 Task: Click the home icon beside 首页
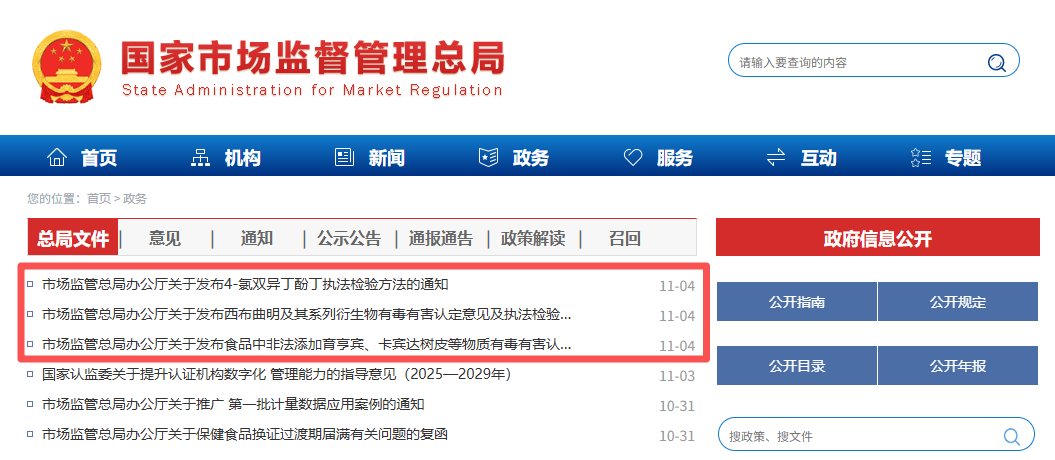57,158
